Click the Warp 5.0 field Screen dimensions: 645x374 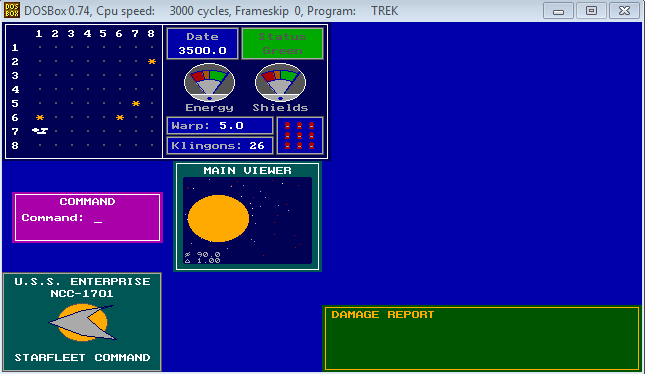[x=220, y=125]
